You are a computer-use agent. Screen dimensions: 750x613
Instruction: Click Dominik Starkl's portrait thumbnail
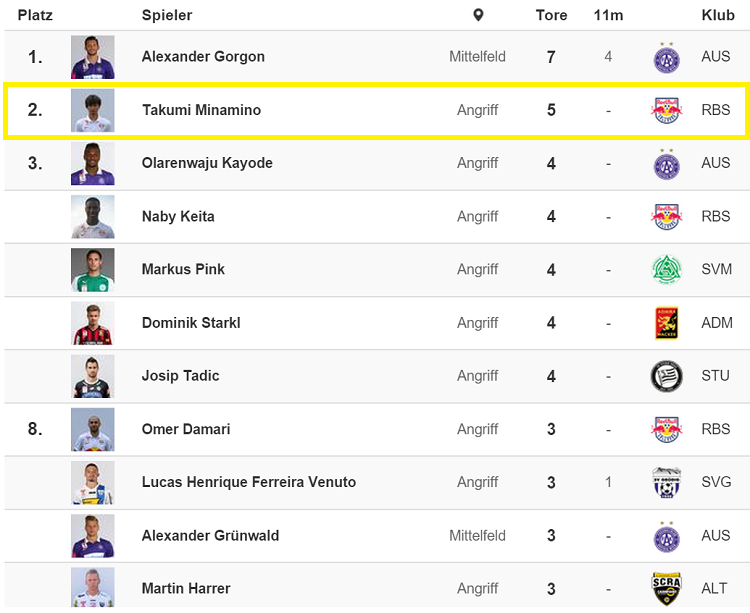pos(93,323)
